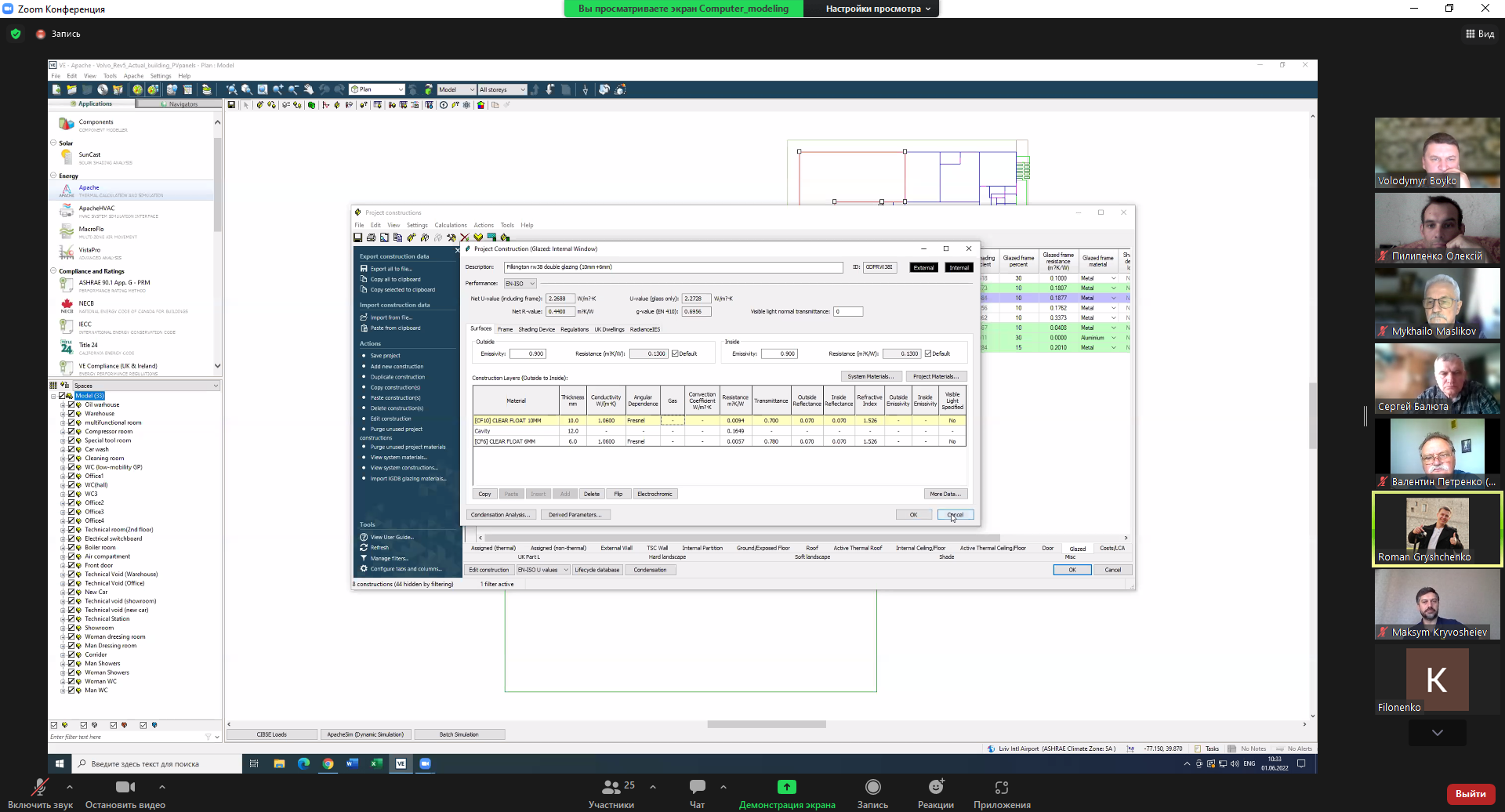Viewport: 1505px width, 812px height.
Task: Launch the ApacheHVAC application icon
Action: (67, 211)
